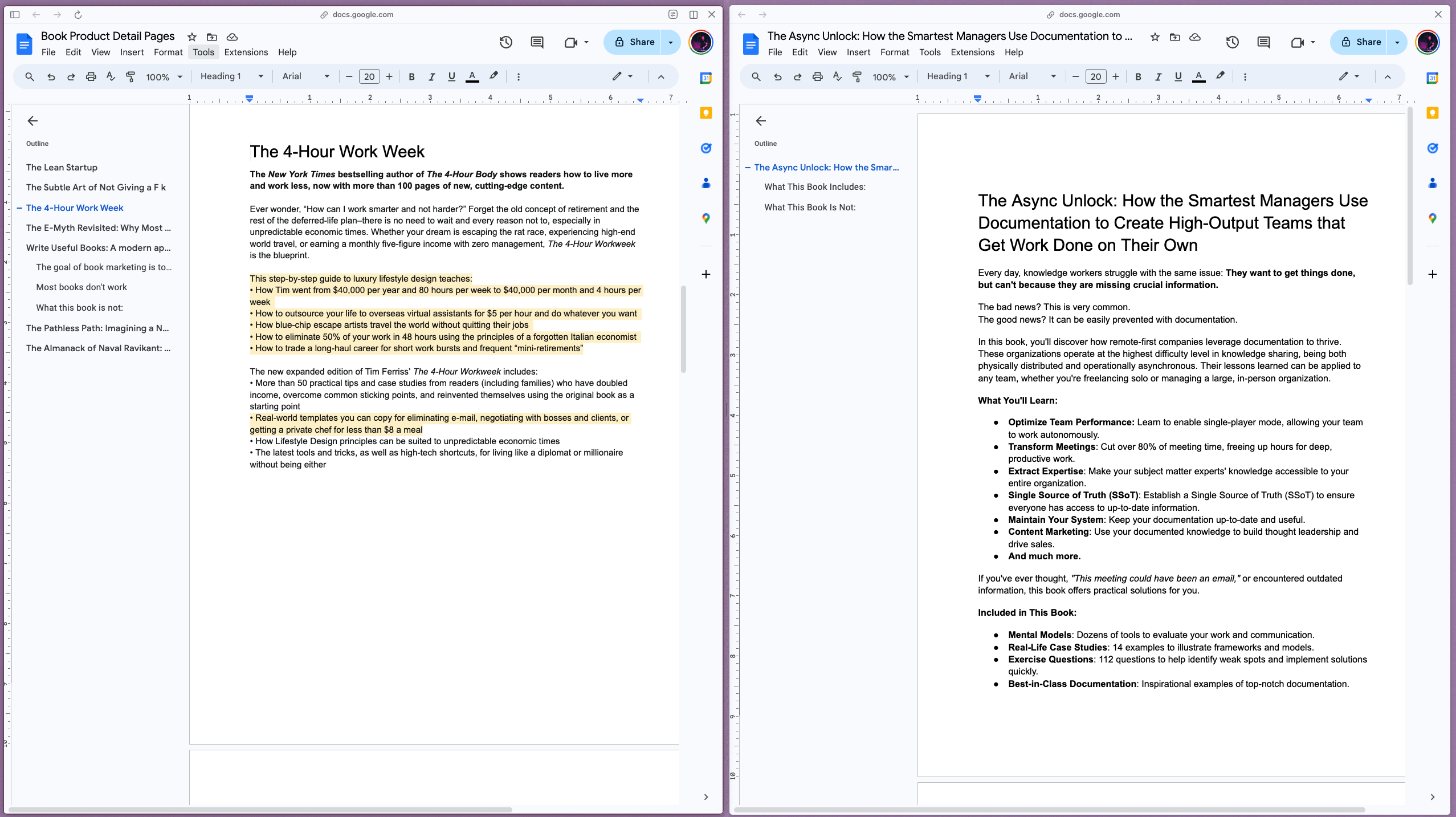Toggle bold in left document toolbar
Viewport: 1456px width, 817px height.
pos(411,76)
